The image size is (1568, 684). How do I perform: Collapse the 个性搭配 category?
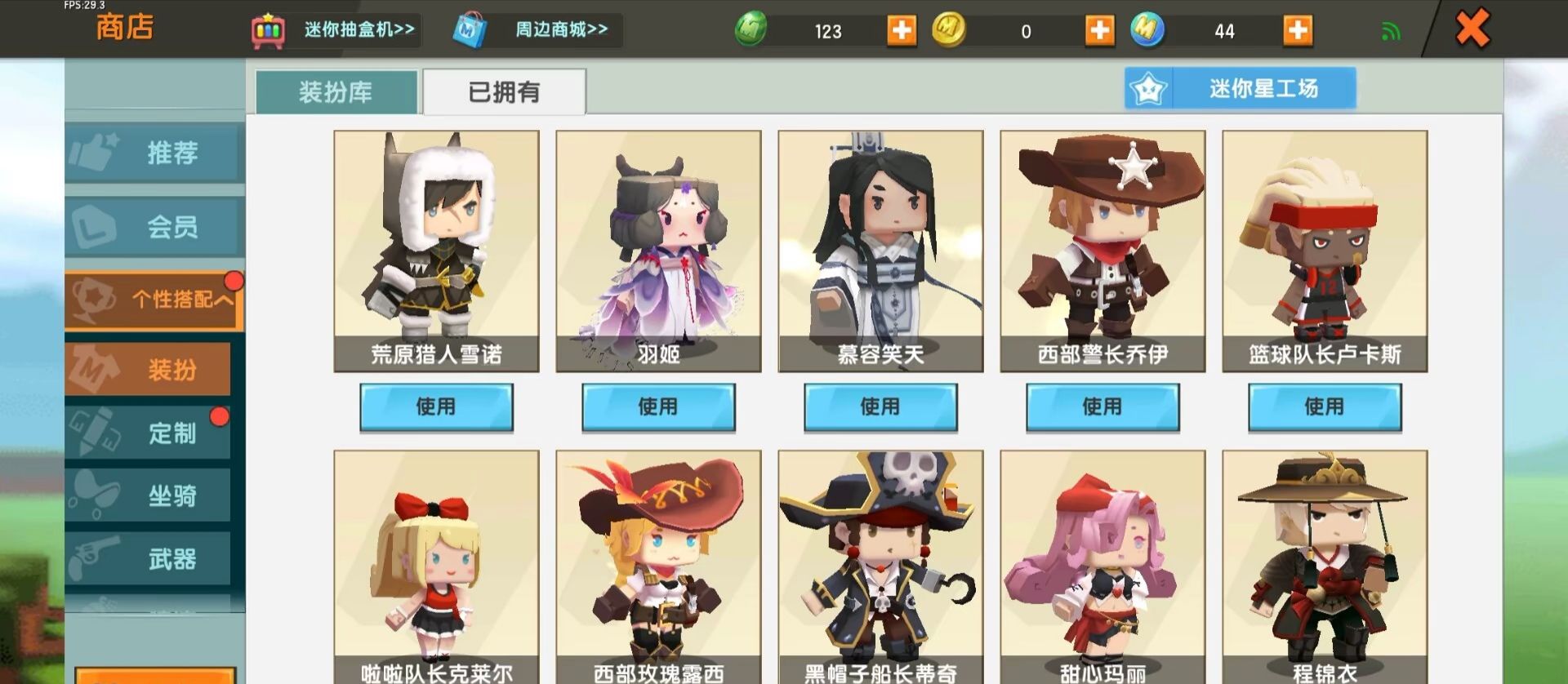pos(154,300)
